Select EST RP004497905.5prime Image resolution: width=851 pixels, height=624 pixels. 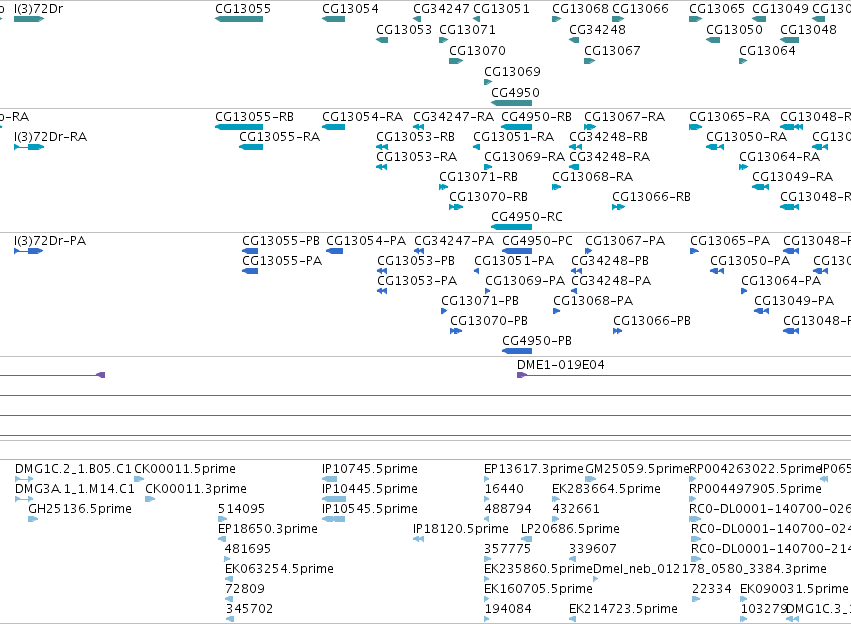(755, 489)
